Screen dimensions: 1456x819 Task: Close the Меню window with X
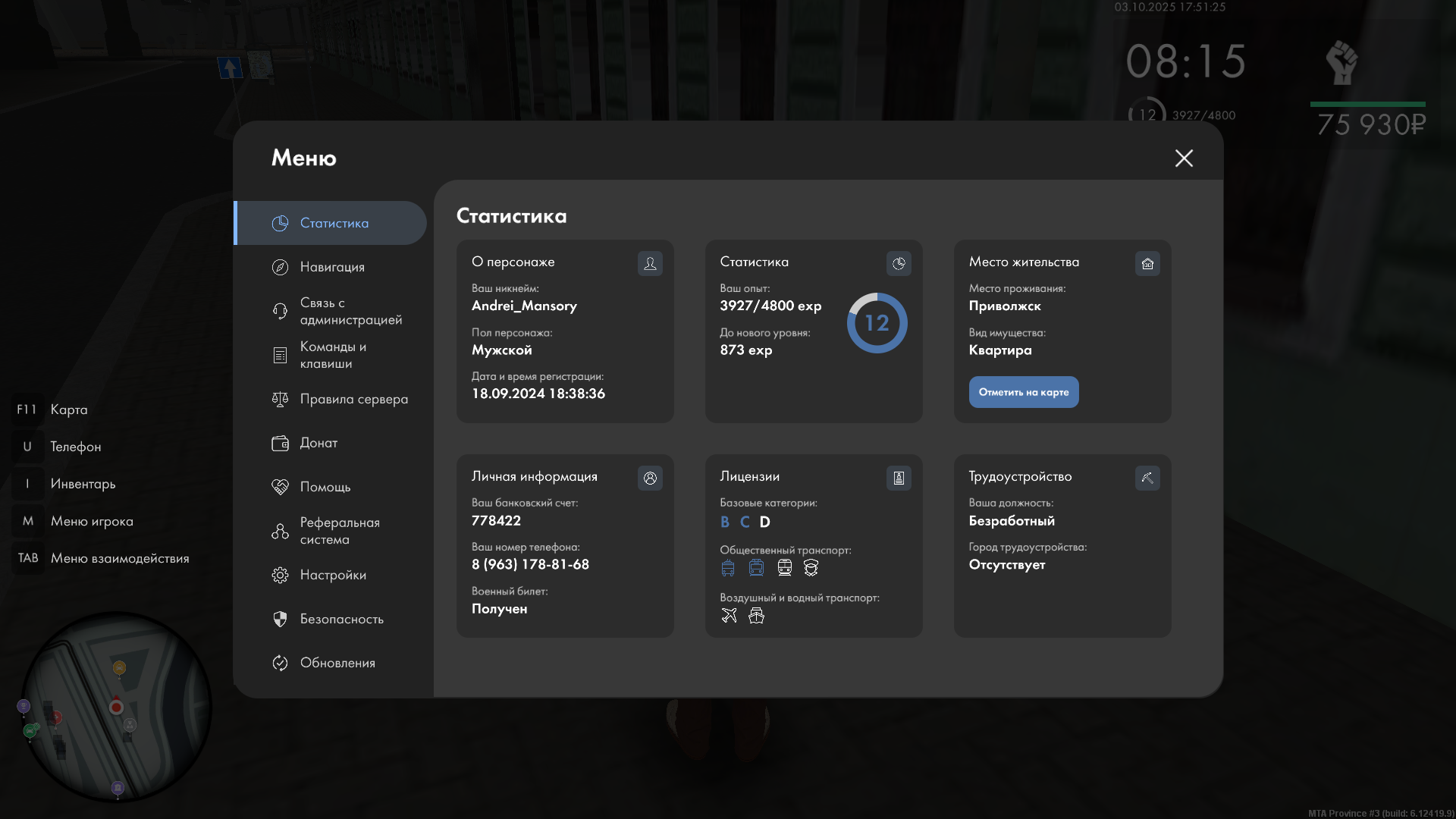[x=1184, y=158]
